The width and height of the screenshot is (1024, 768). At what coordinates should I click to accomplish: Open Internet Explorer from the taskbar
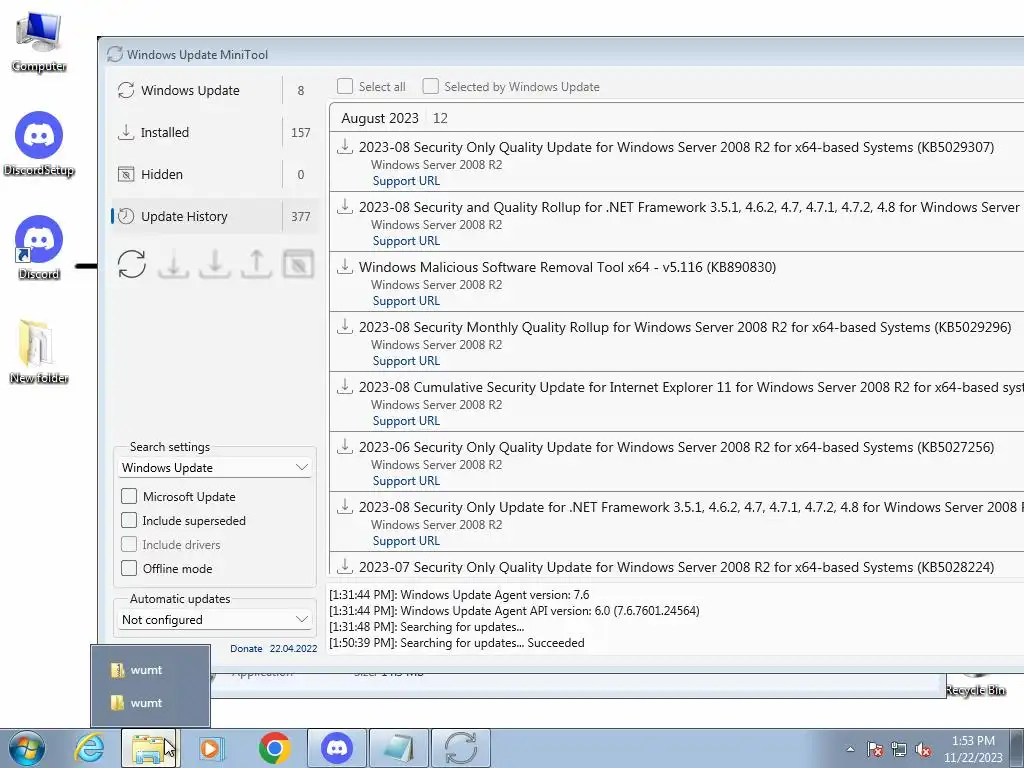pos(89,748)
